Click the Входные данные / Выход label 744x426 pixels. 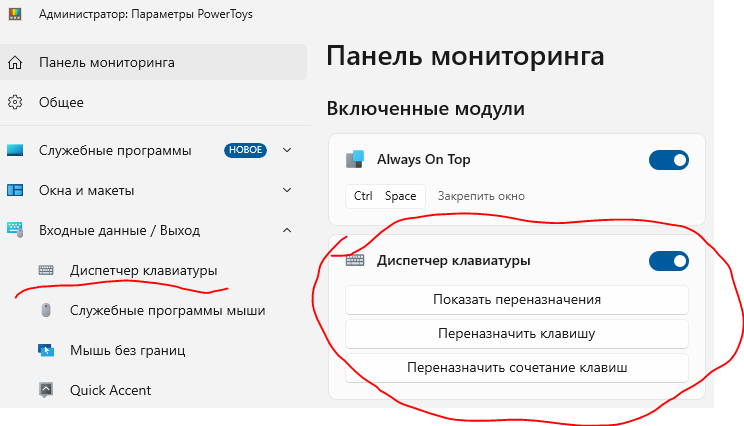tap(120, 230)
